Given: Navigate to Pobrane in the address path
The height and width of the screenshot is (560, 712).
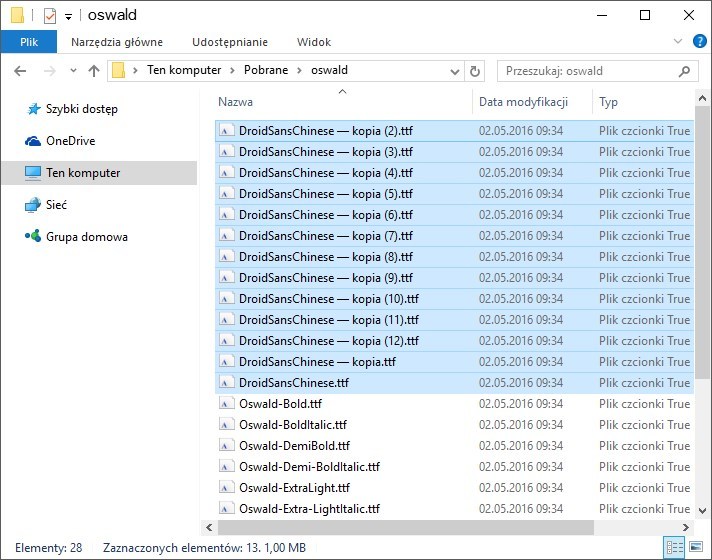Looking at the screenshot, I should (x=266, y=70).
